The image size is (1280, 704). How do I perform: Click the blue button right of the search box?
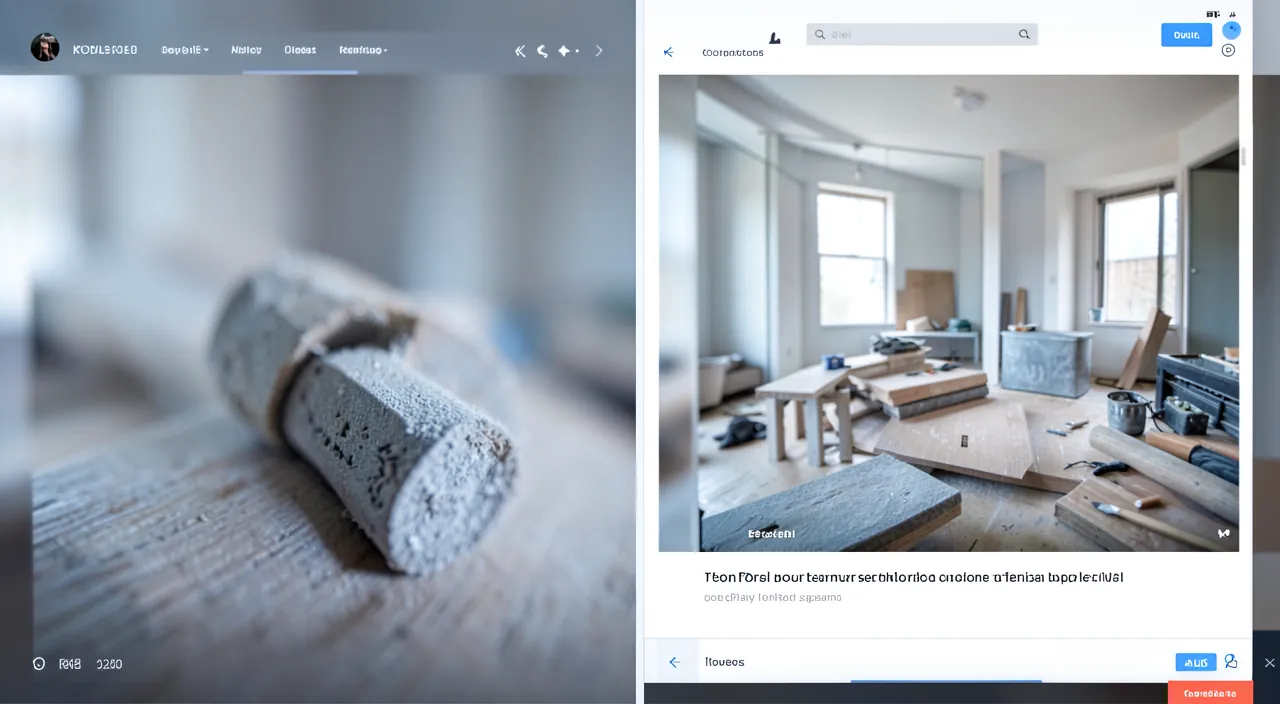1186,34
